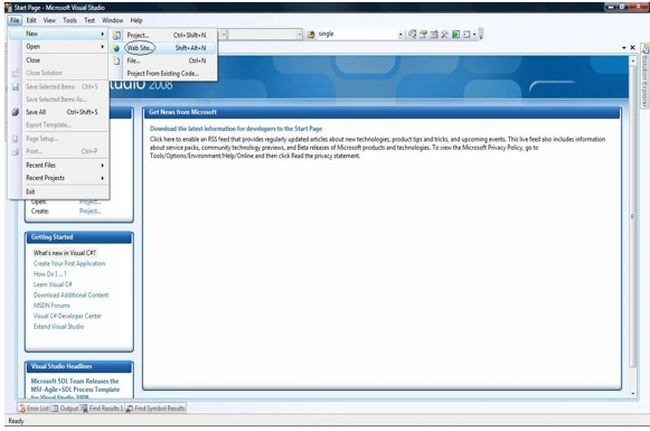Choose Web Site... from New submenu
This screenshot has height=431, width=650.
(x=164, y=48)
